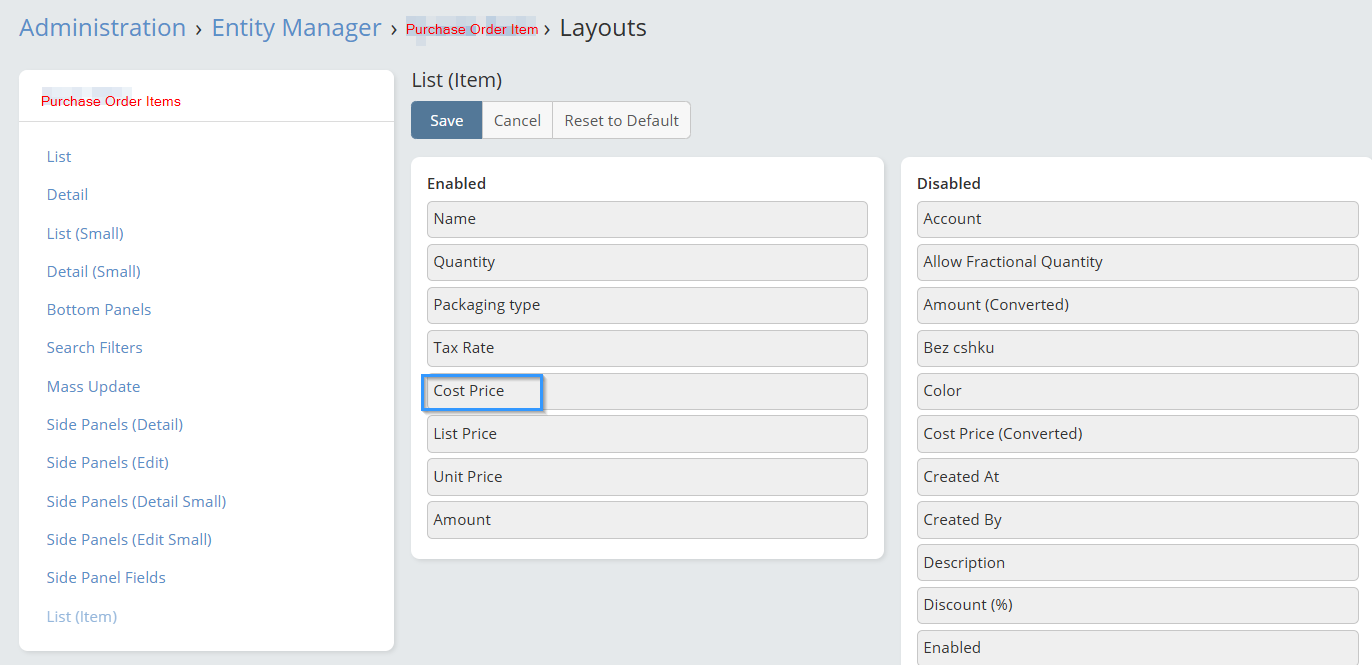Image resolution: width=1372 pixels, height=665 pixels.
Task: Click the Packaging type enabled field
Action: click(x=646, y=305)
